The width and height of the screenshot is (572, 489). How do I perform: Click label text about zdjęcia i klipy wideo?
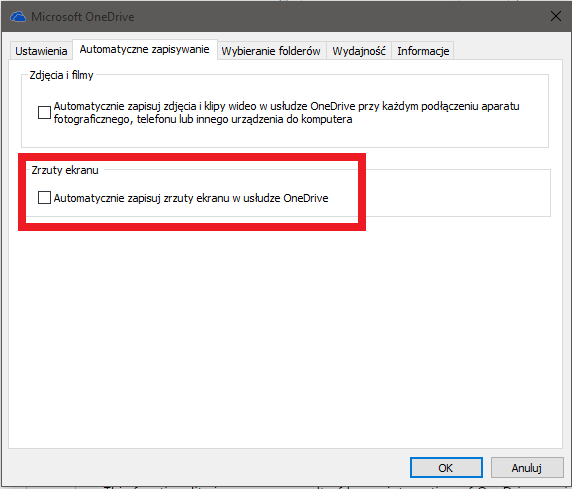point(286,112)
